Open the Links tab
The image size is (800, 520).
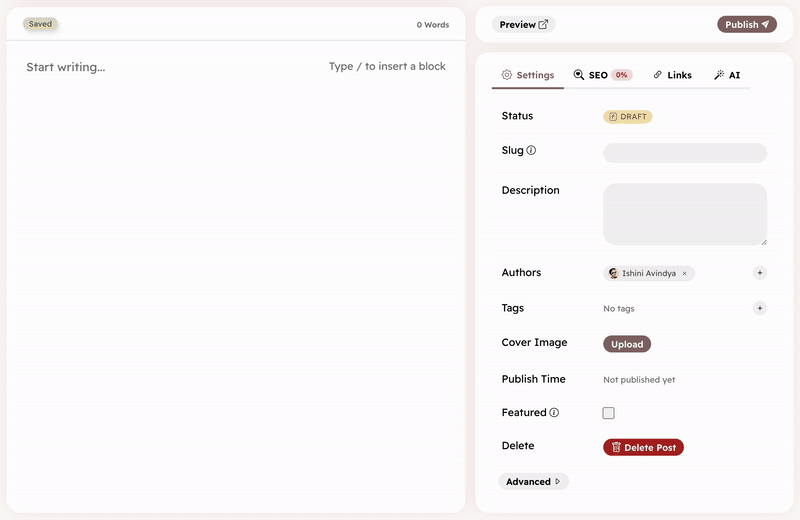tap(672, 75)
